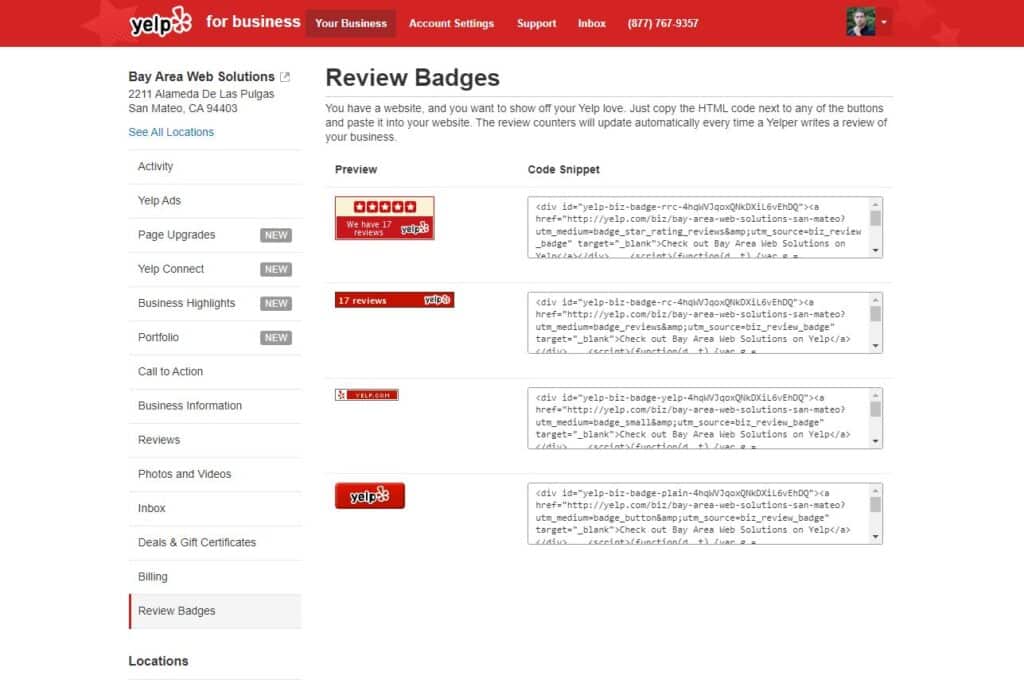Click scroll-up arrow in badge-rc snippet box
1024x687 pixels.
876,300
